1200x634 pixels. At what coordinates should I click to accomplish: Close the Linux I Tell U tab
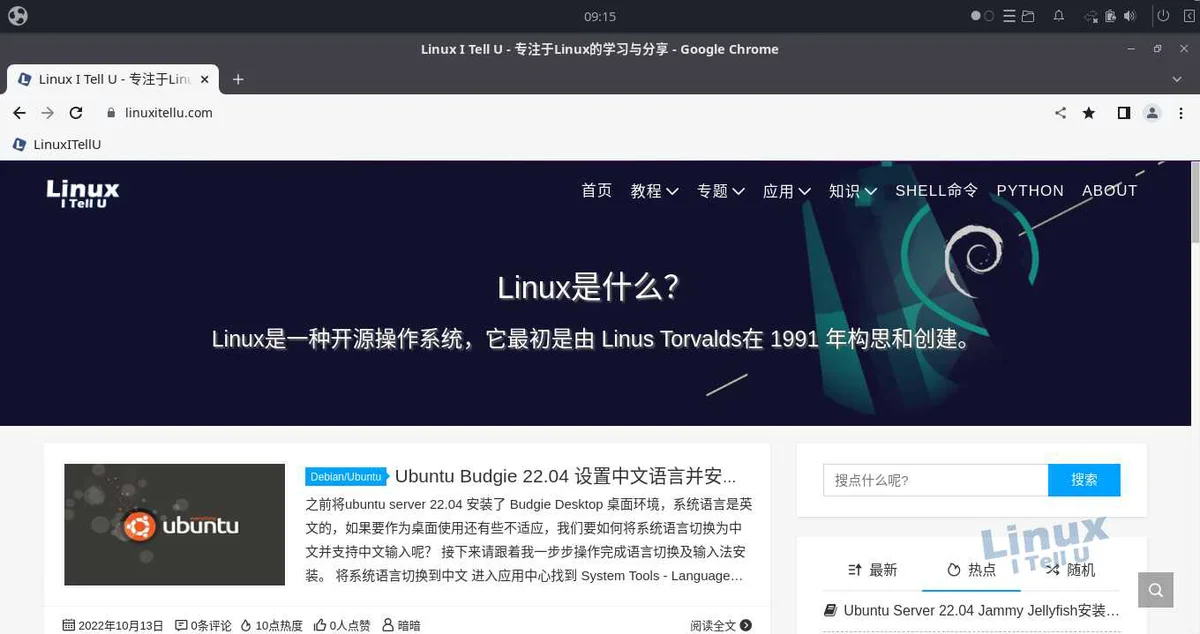[205, 79]
